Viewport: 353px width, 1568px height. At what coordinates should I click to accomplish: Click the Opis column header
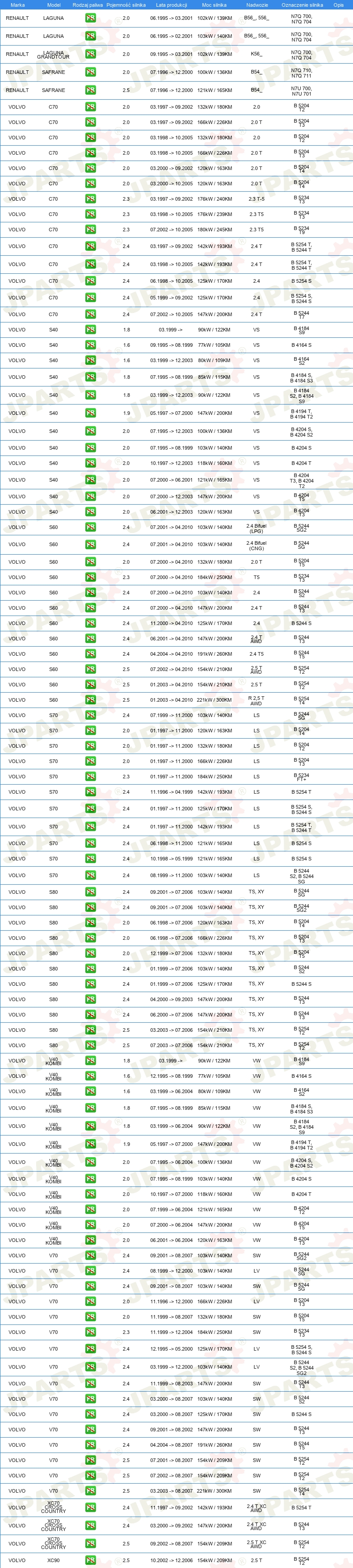point(339,5)
